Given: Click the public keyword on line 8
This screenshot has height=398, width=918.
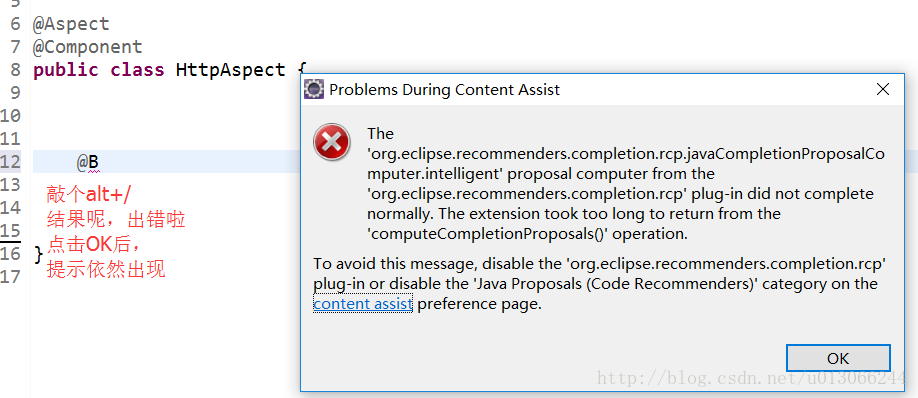Looking at the screenshot, I should point(66,70).
